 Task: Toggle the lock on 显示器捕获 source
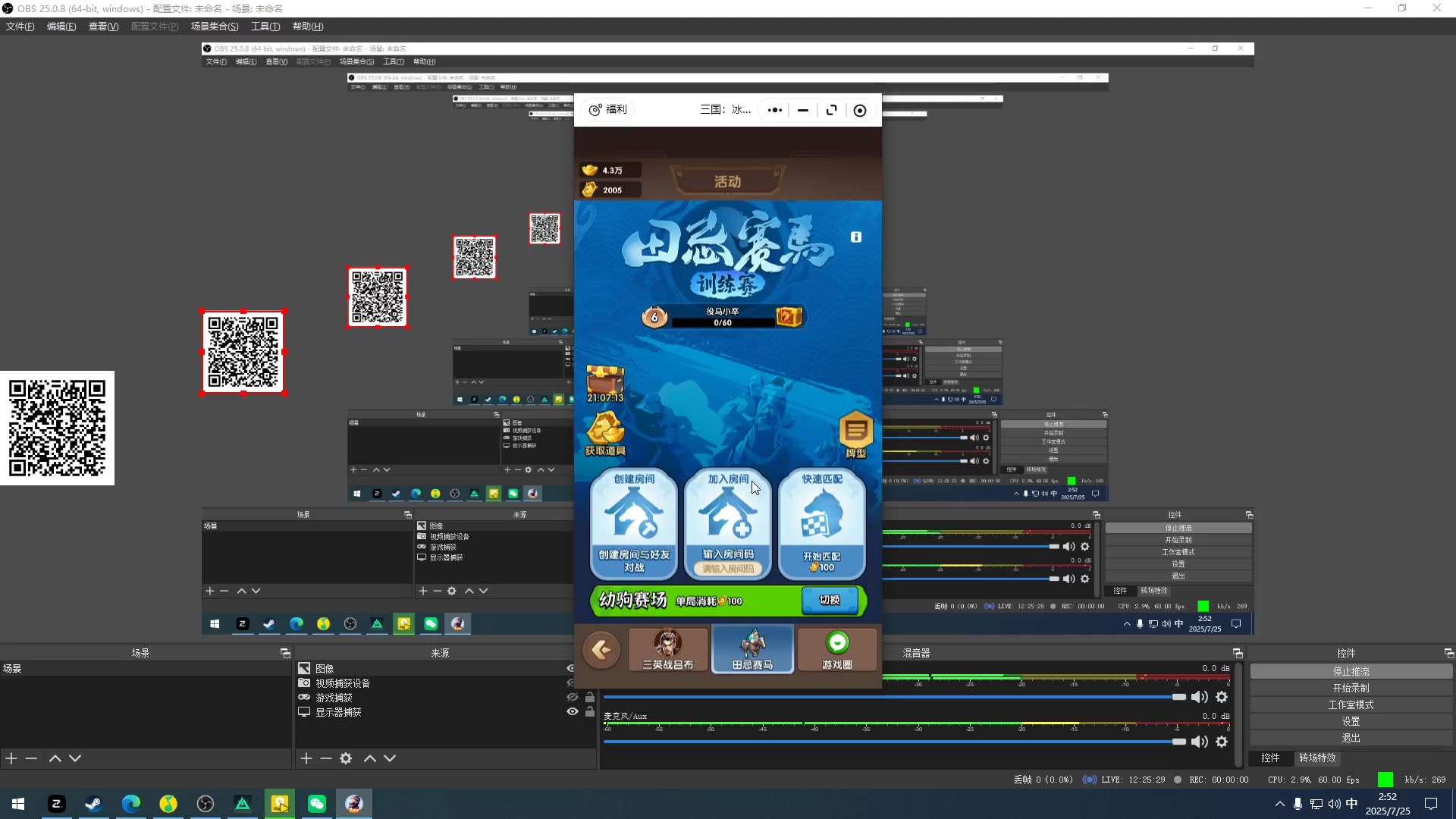point(590,712)
